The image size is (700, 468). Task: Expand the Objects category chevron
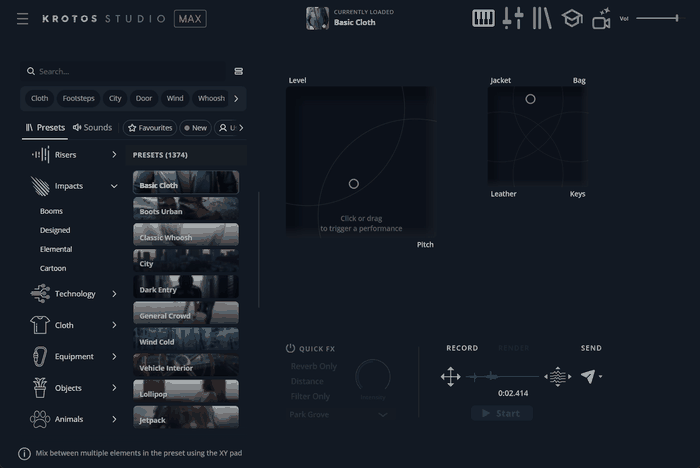click(x=114, y=388)
